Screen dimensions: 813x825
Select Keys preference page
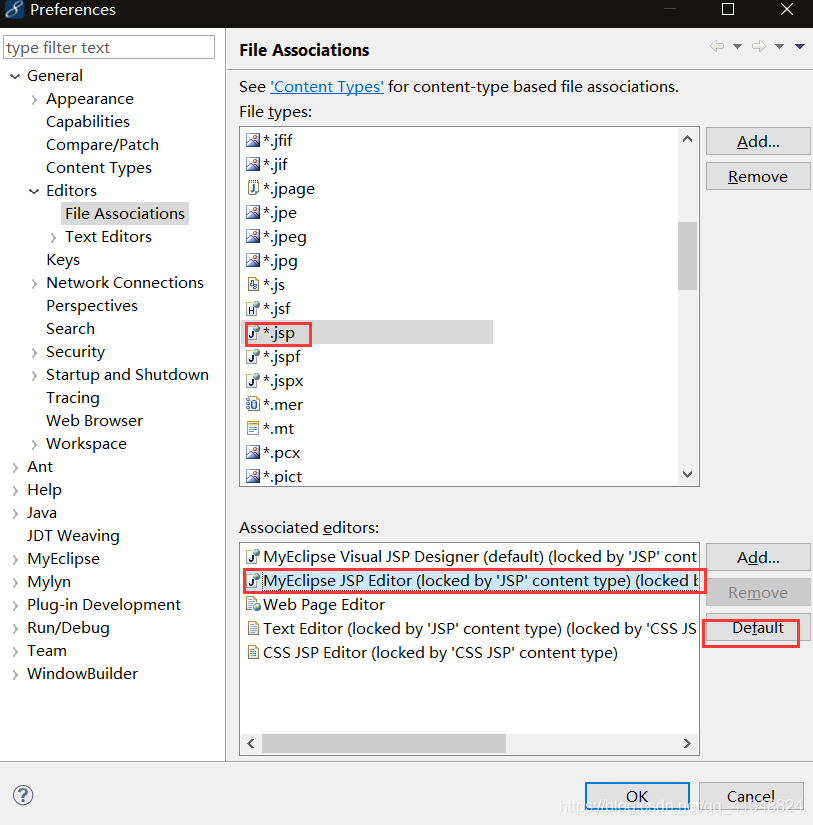click(63, 260)
